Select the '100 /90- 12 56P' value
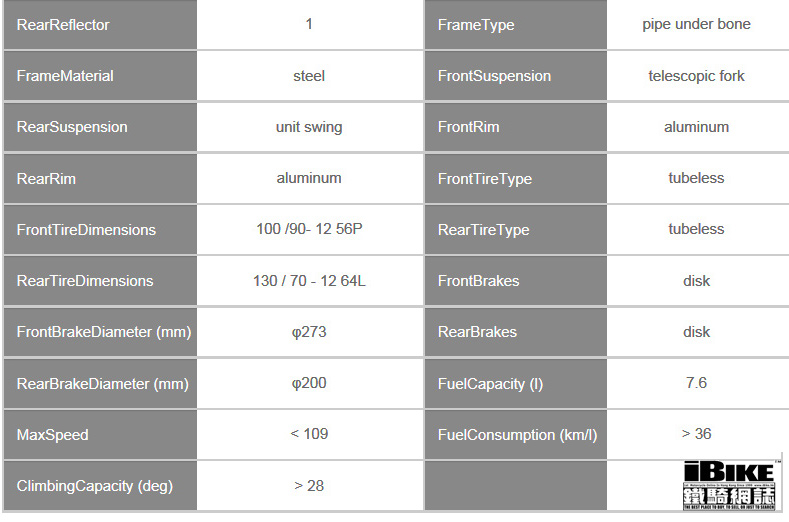The height and width of the screenshot is (522, 789). click(x=309, y=229)
